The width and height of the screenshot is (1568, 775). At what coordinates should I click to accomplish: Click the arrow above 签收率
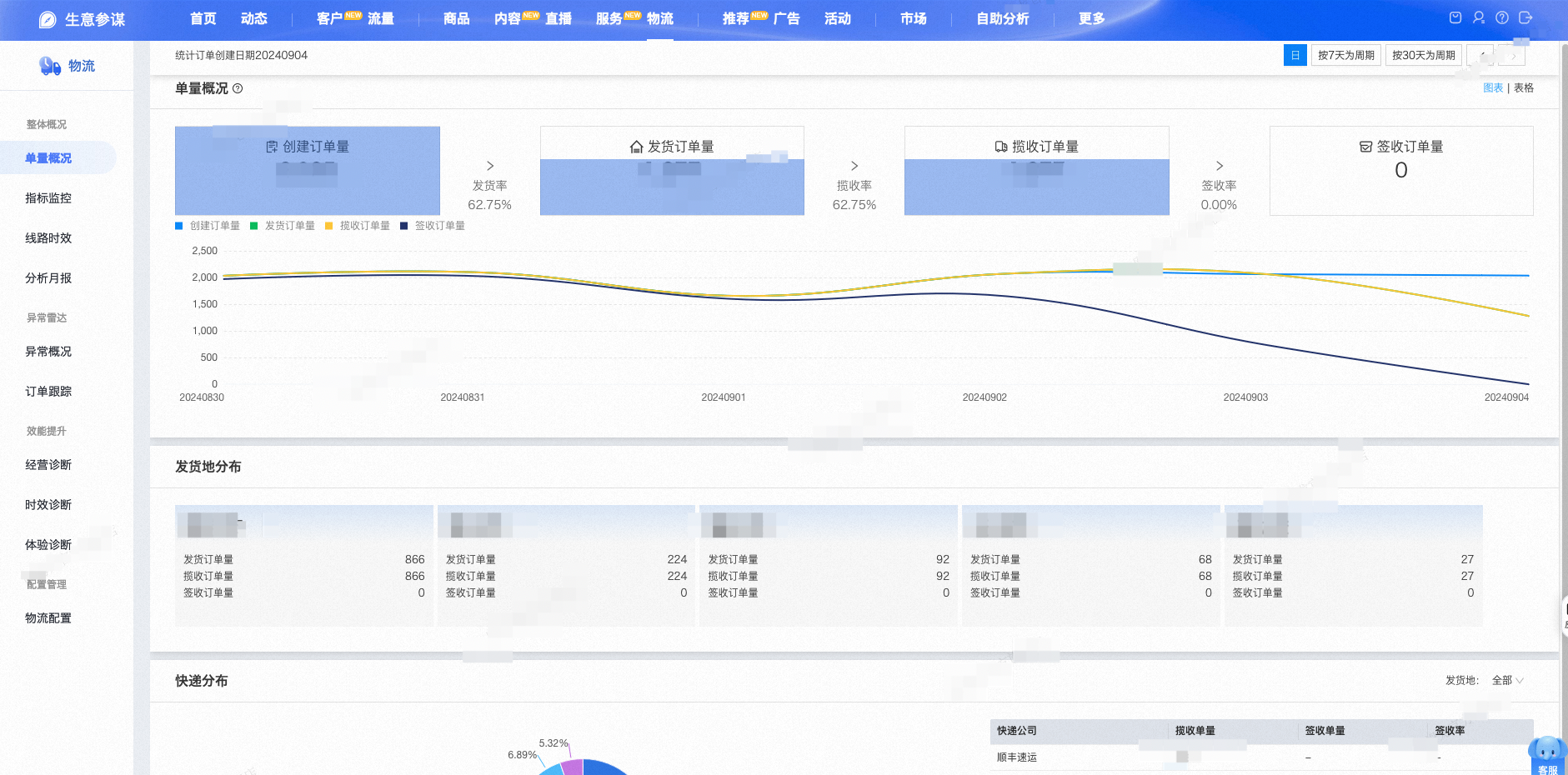1220,166
